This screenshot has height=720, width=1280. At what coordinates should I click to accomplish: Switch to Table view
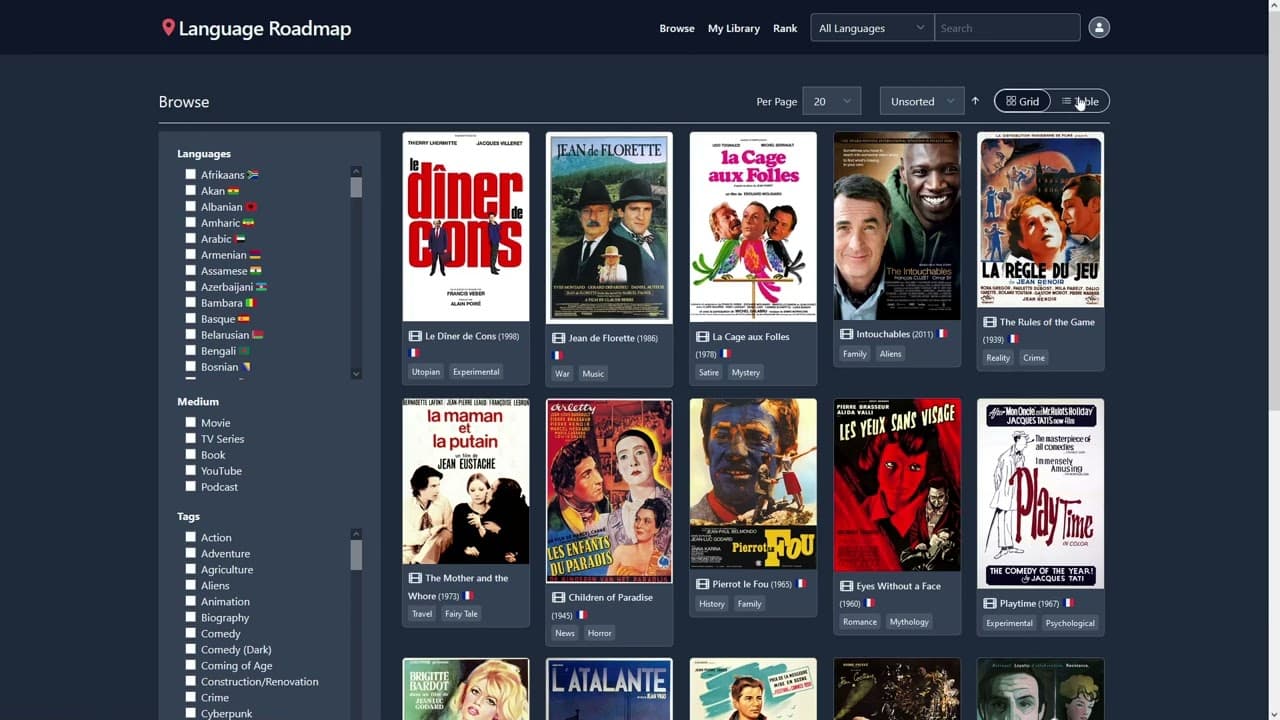tap(1080, 101)
